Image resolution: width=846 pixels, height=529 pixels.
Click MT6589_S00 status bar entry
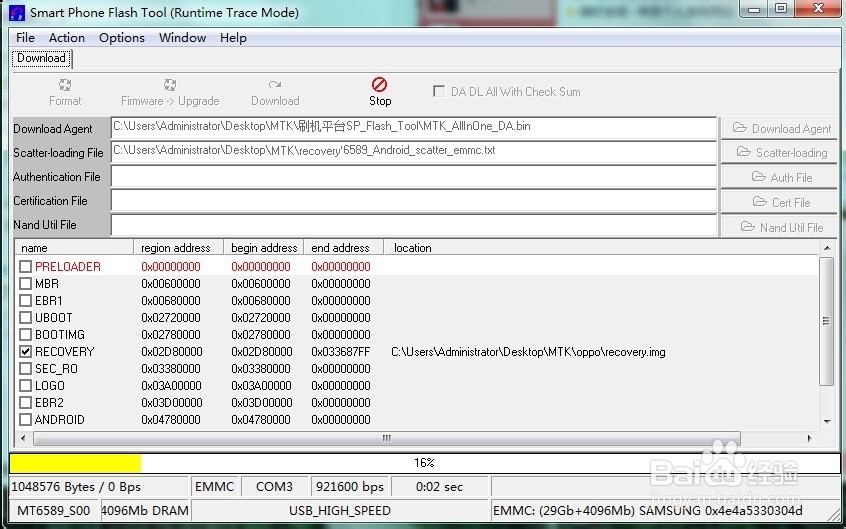(x=54, y=511)
